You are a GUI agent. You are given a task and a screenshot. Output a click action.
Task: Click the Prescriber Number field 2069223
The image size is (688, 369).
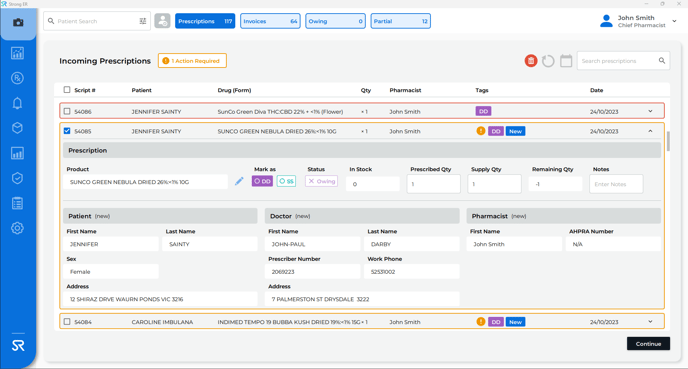[x=312, y=272]
